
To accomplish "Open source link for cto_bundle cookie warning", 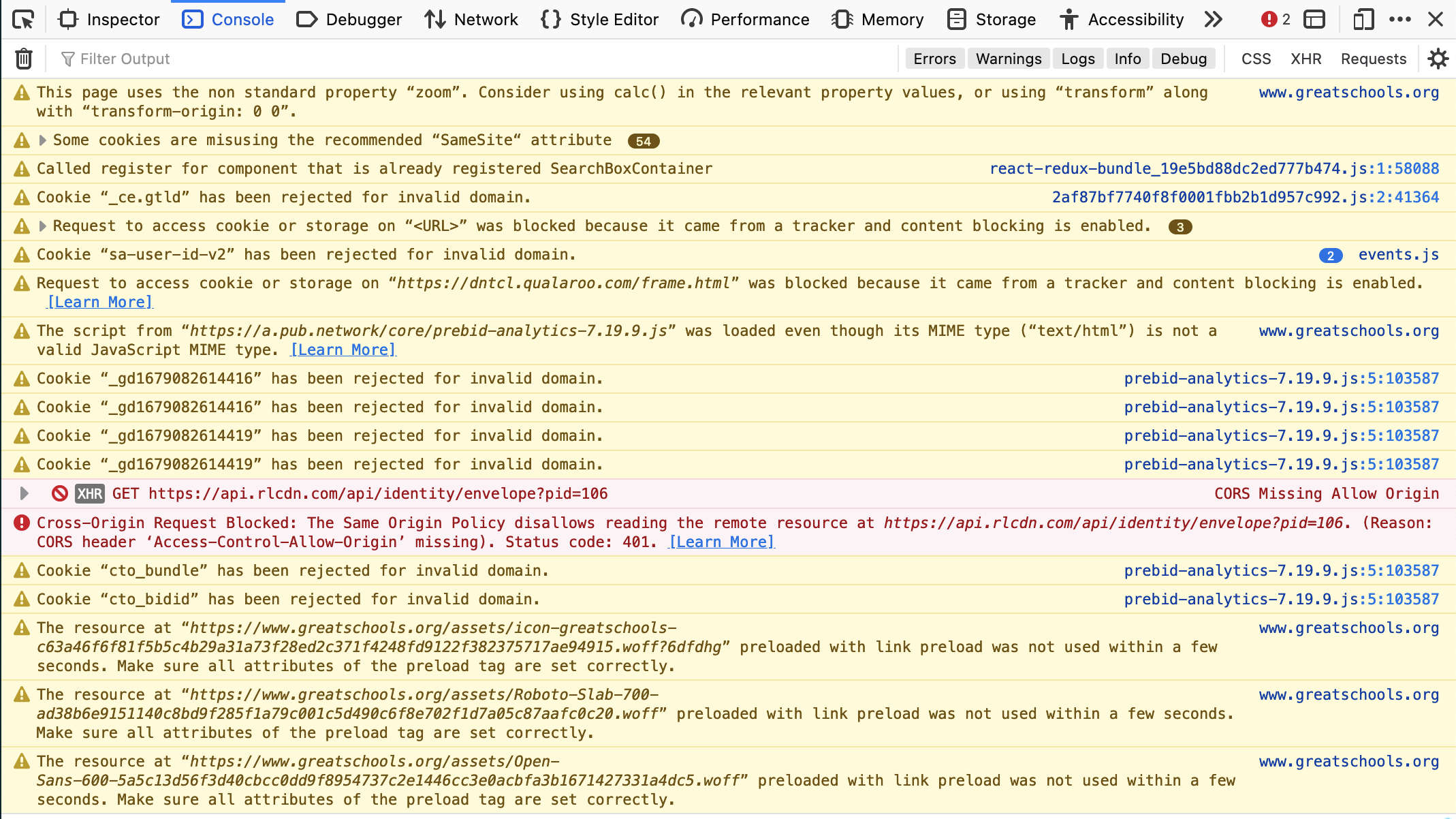I will click(1282, 570).
